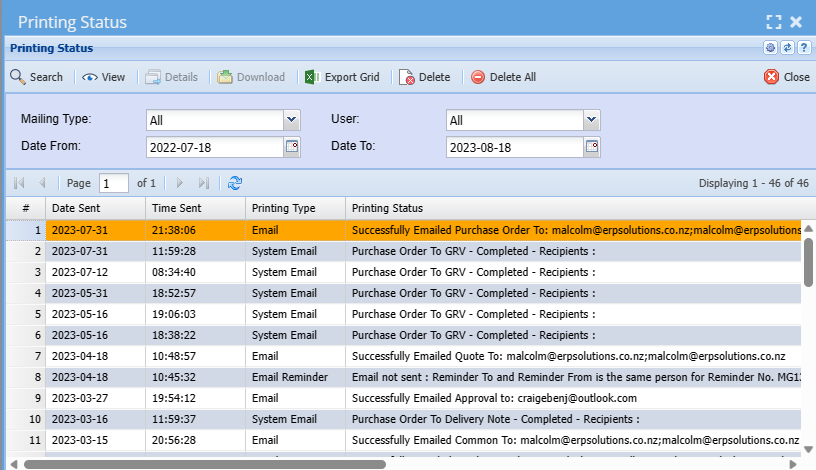Select Purchase Order To Delivery Note row

[403, 419]
